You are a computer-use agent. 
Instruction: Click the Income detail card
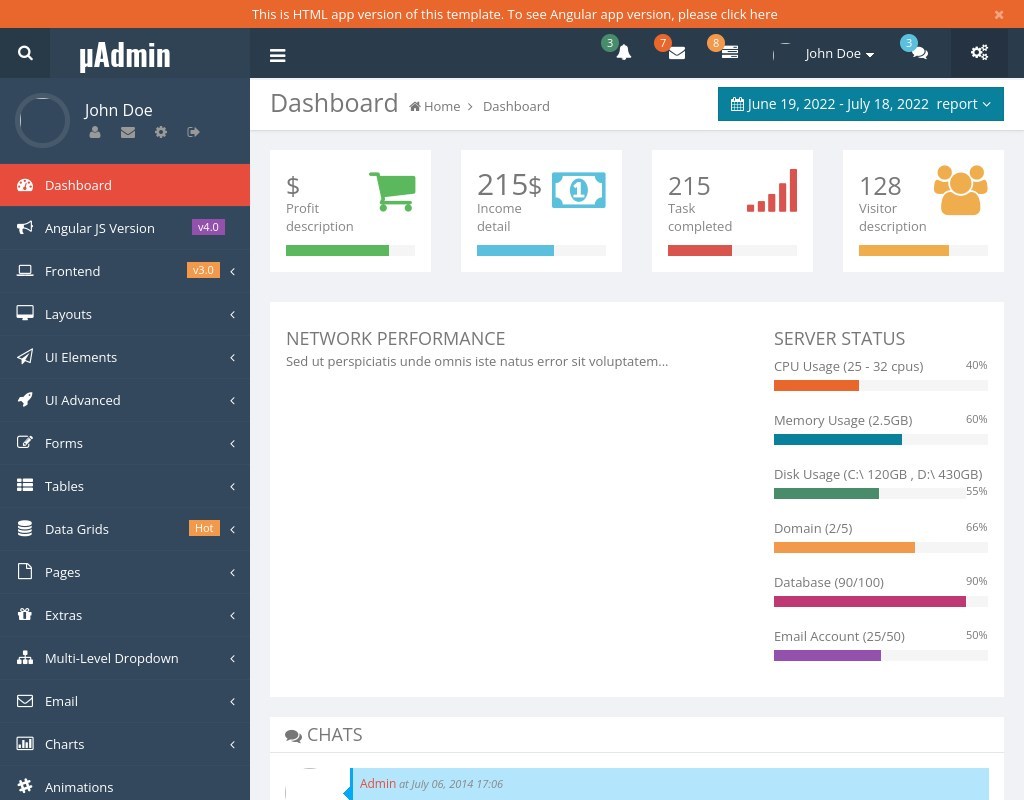point(541,211)
